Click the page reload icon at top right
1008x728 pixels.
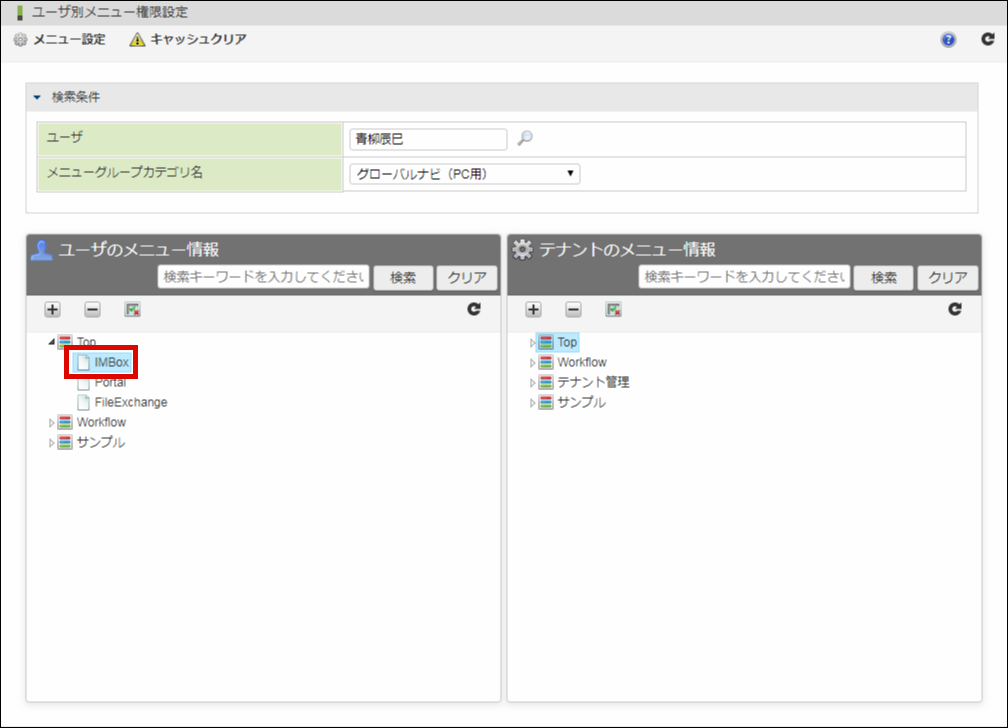point(988,39)
